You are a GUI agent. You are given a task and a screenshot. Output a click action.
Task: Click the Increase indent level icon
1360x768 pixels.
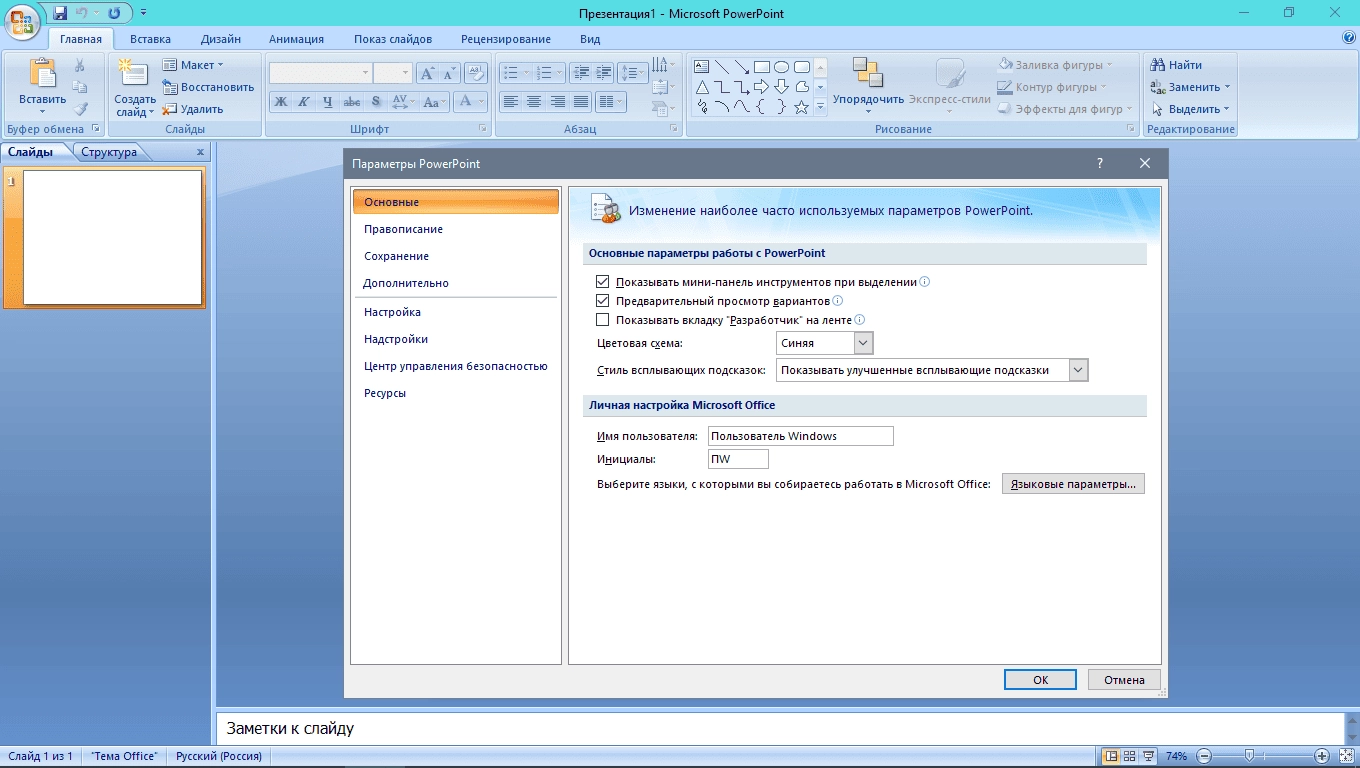point(603,73)
